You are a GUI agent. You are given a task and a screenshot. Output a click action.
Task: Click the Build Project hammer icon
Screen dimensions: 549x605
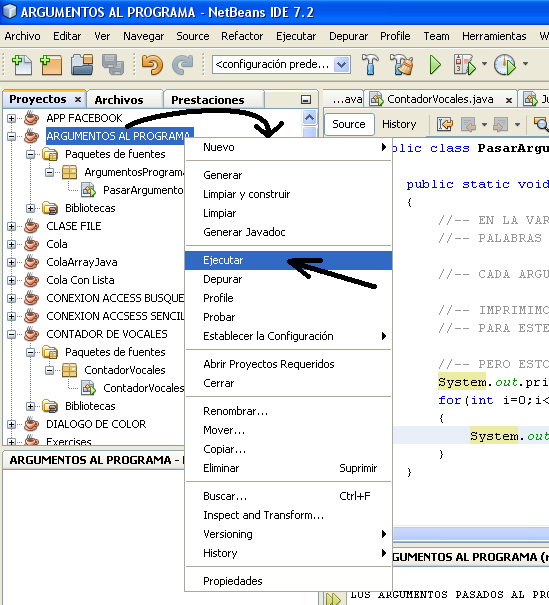pos(370,64)
